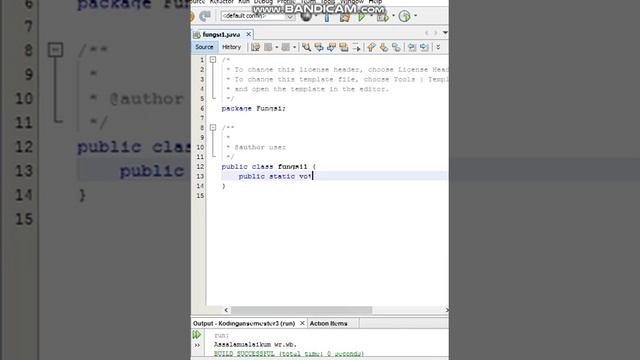Viewport: 640px width, 360px height.
Task: Select the History view button
Action: coord(231,47)
